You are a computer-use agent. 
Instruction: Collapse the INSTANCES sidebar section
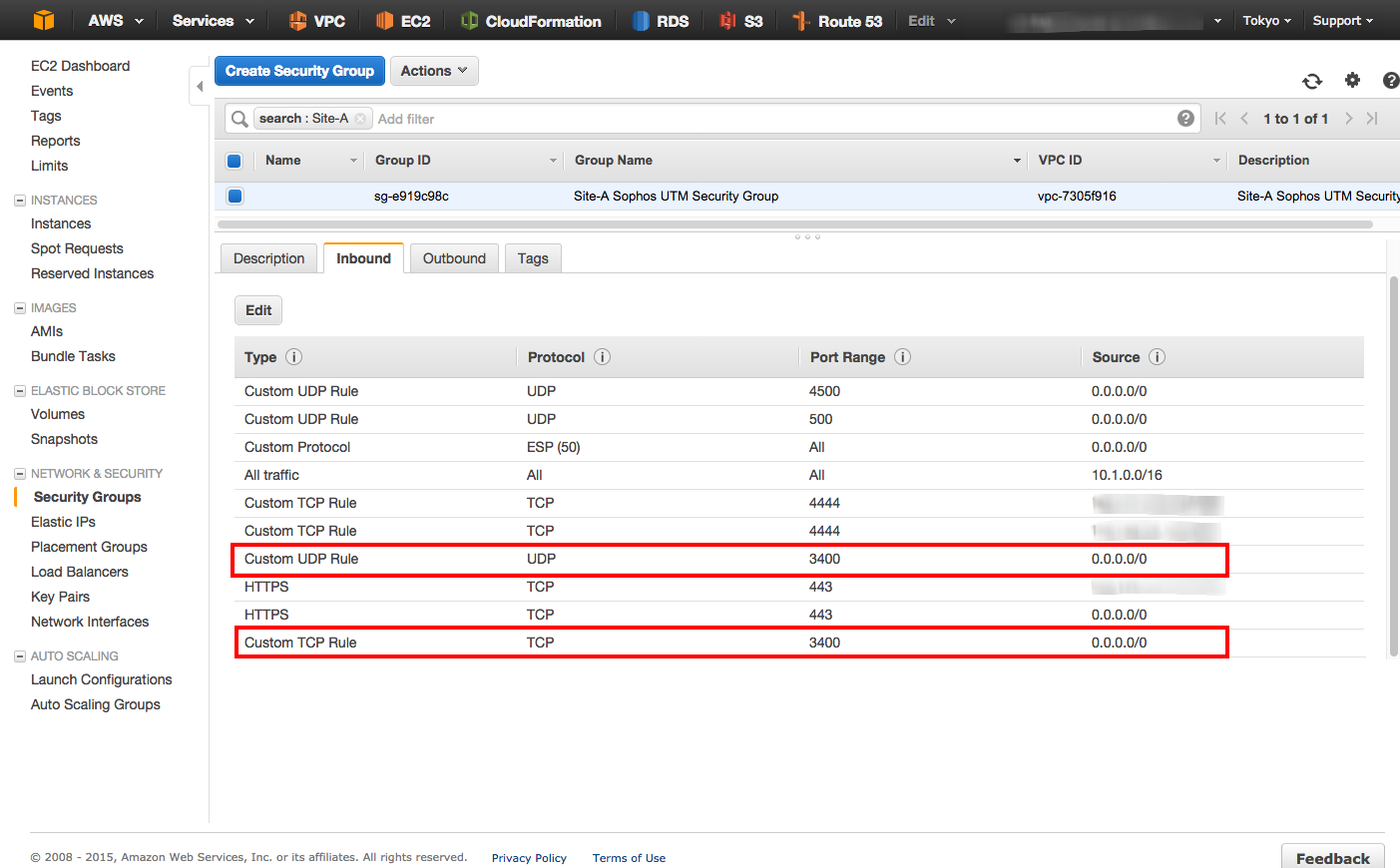pyautogui.click(x=19, y=201)
